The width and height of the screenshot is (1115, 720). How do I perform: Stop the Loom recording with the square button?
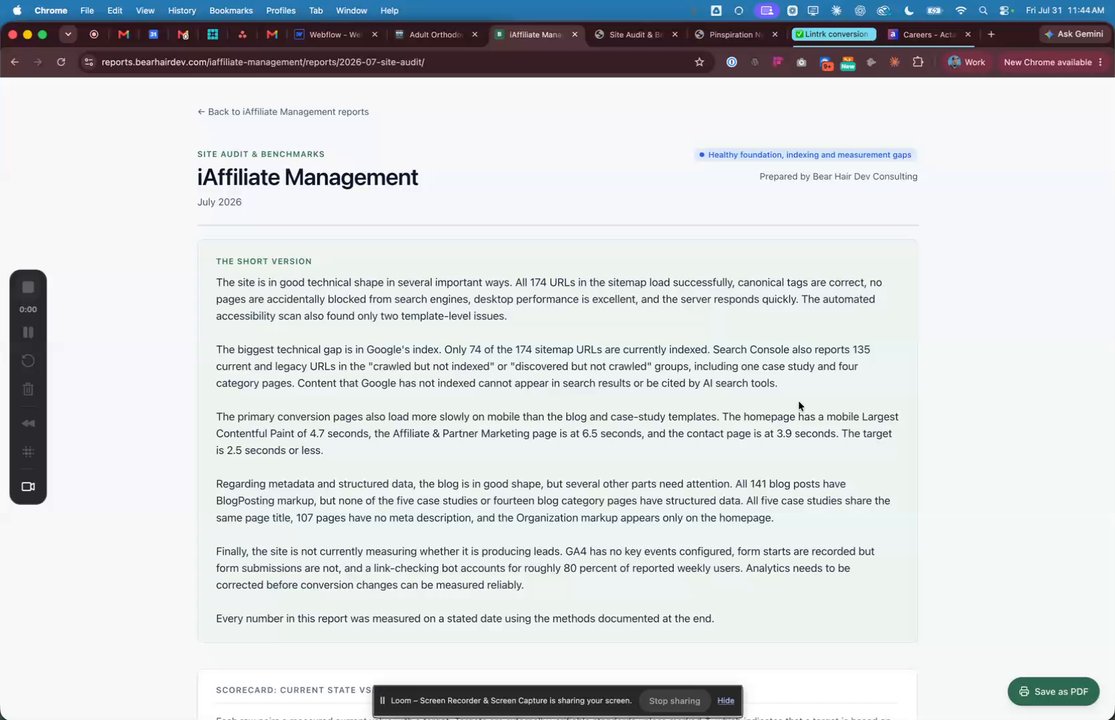coord(28,287)
